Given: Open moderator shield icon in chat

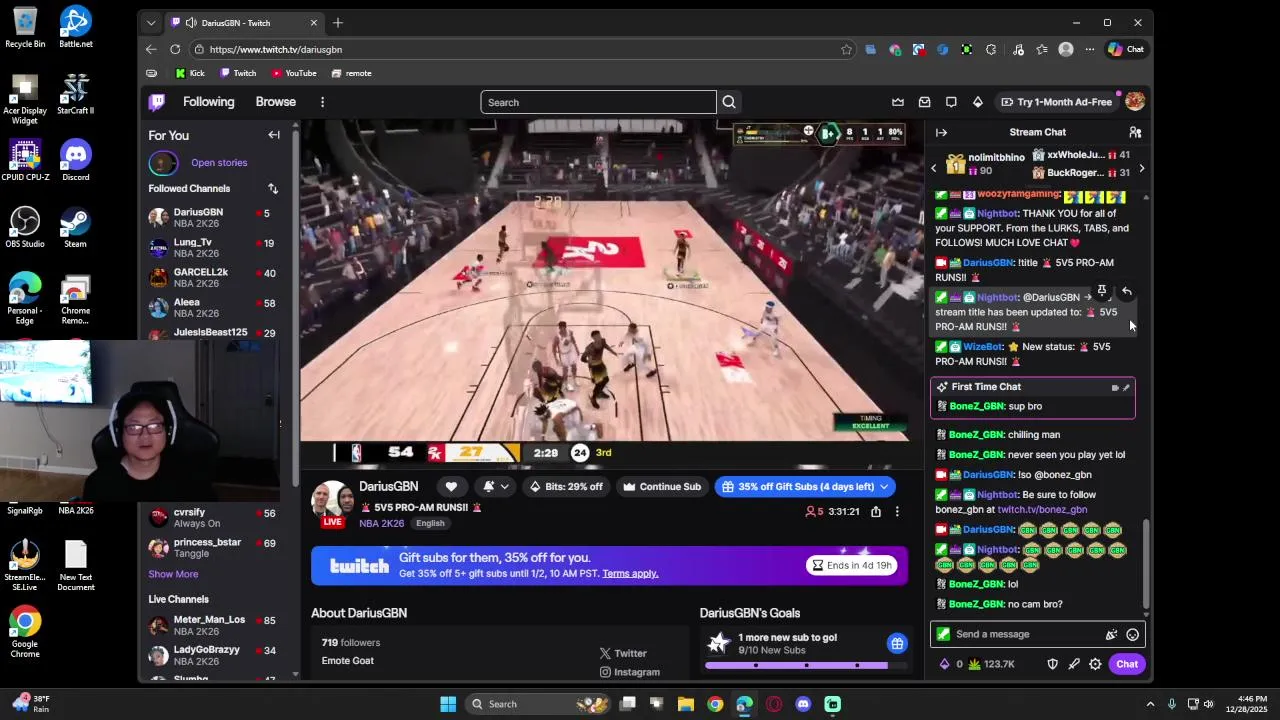Looking at the screenshot, I should pos(1052,664).
